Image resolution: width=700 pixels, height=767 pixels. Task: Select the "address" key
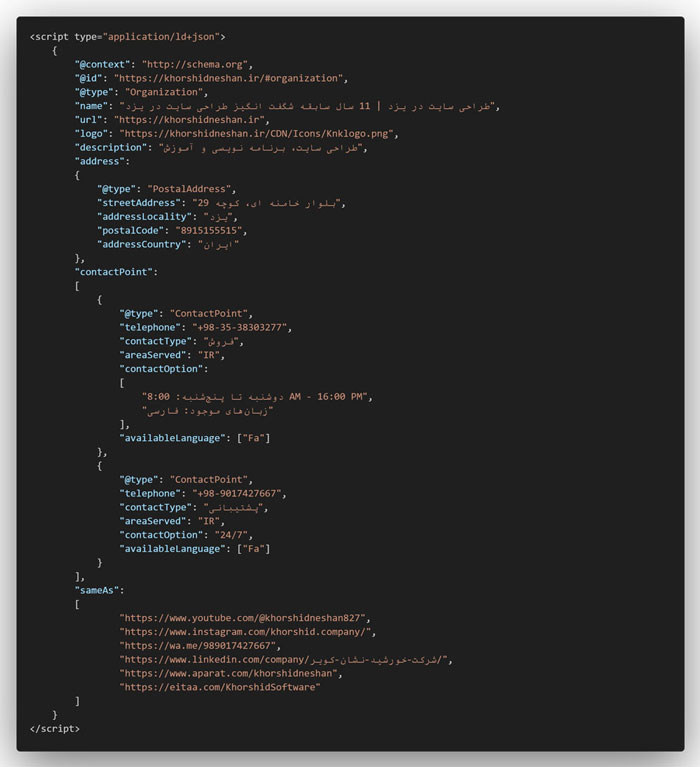point(100,161)
